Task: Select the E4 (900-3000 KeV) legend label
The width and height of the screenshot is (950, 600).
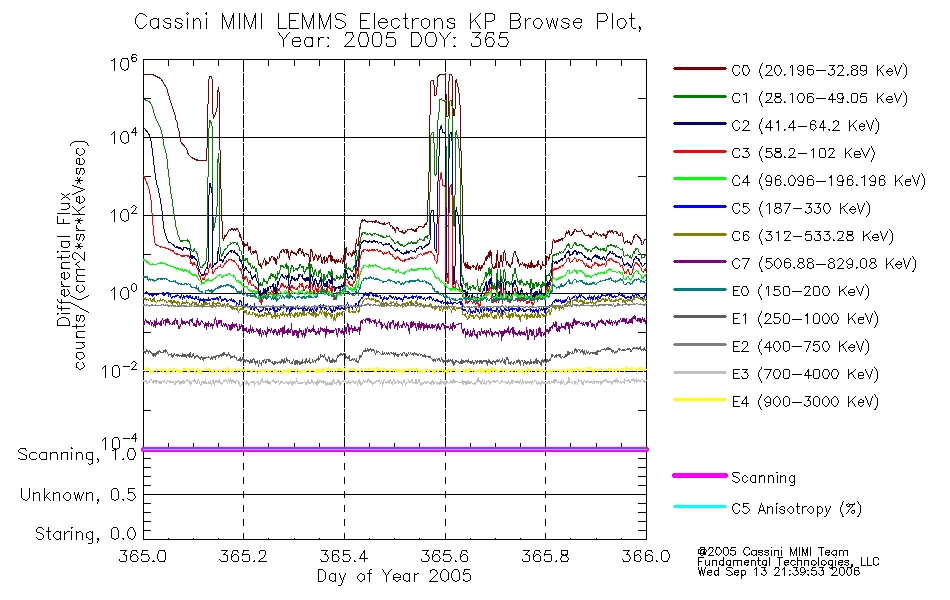Action: click(x=805, y=402)
